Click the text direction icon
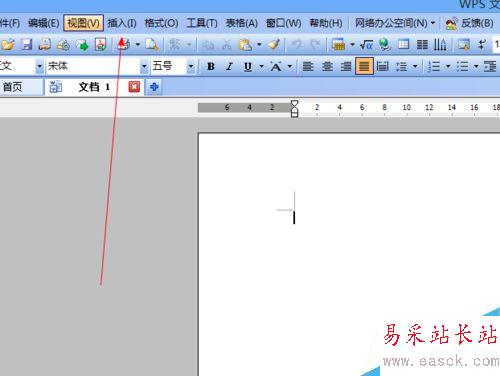Image resolution: width=500 pixels, height=376 pixels. [440, 44]
